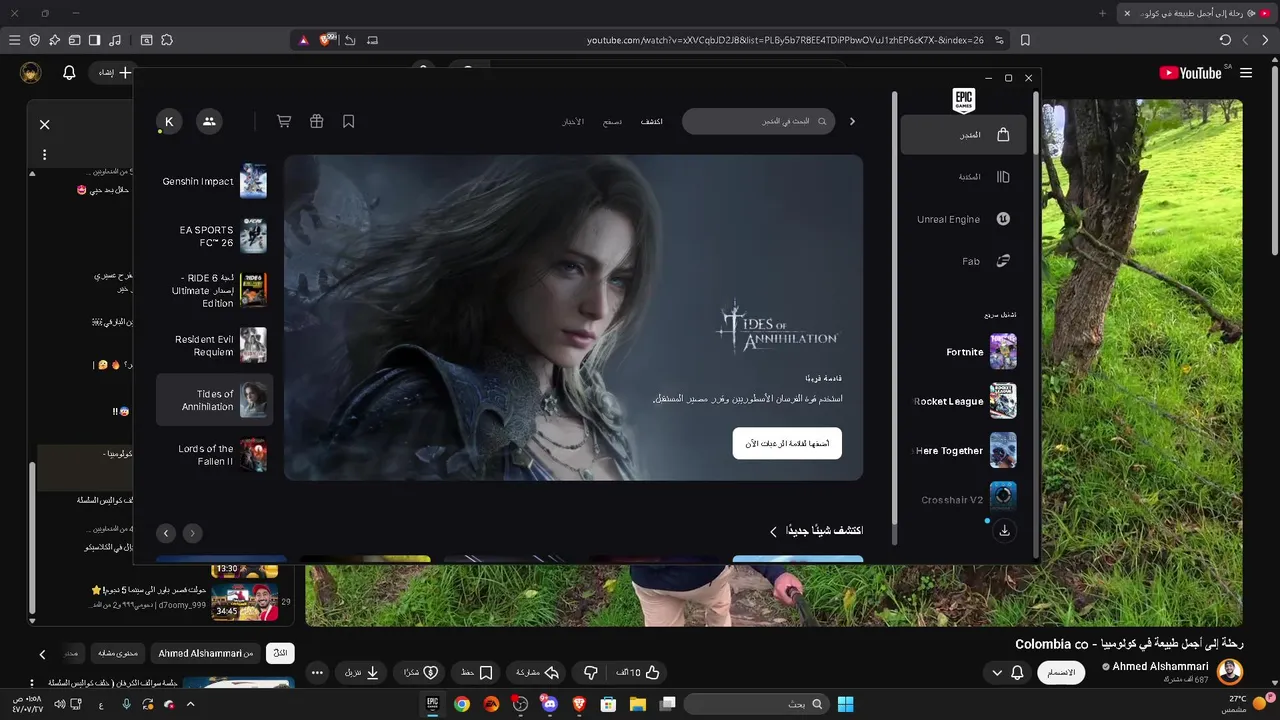Reload the page in browser toolbar
Image resolution: width=1280 pixels, height=720 pixels.
point(1225,40)
